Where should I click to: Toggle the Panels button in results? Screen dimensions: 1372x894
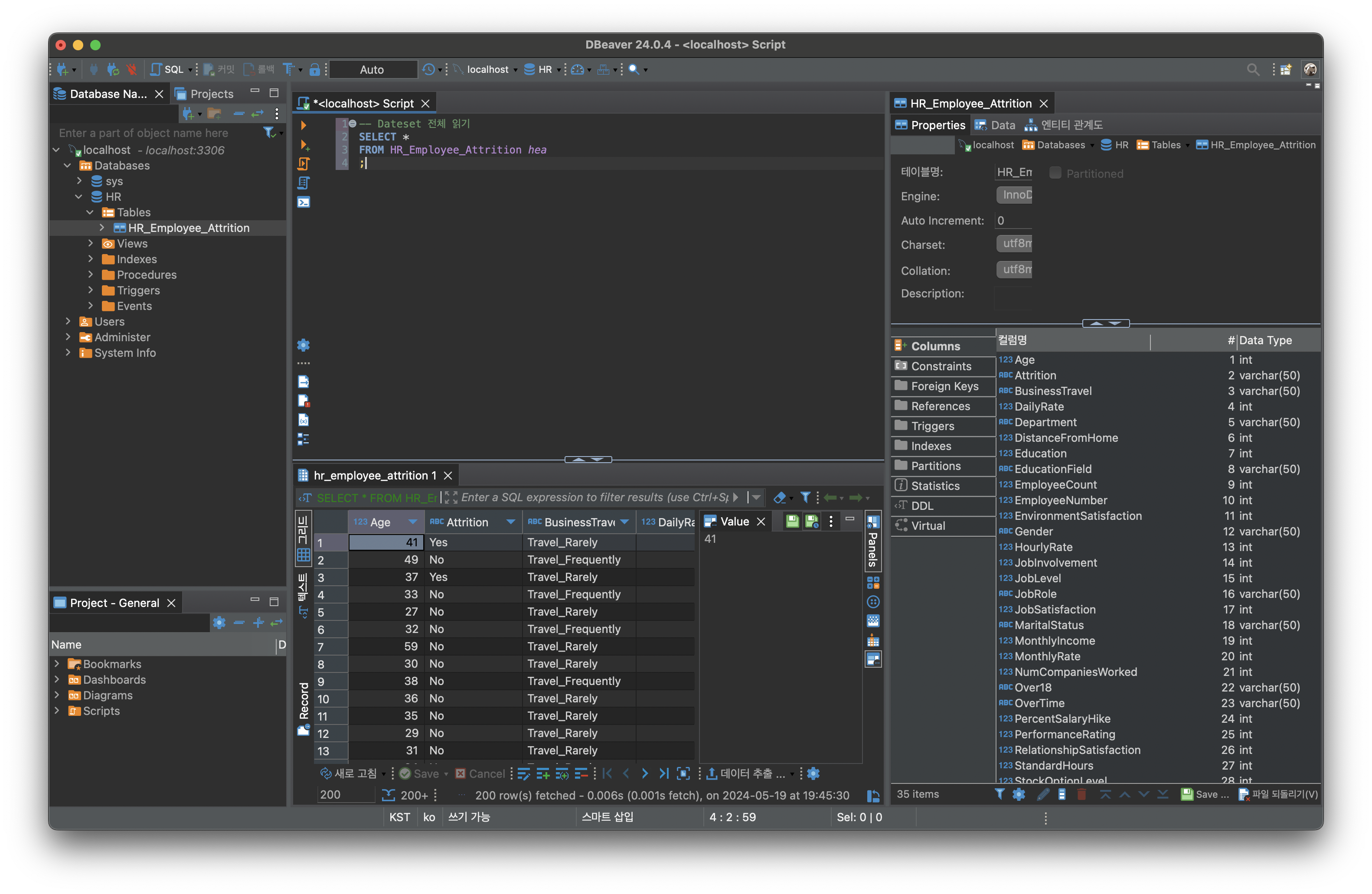tap(873, 542)
